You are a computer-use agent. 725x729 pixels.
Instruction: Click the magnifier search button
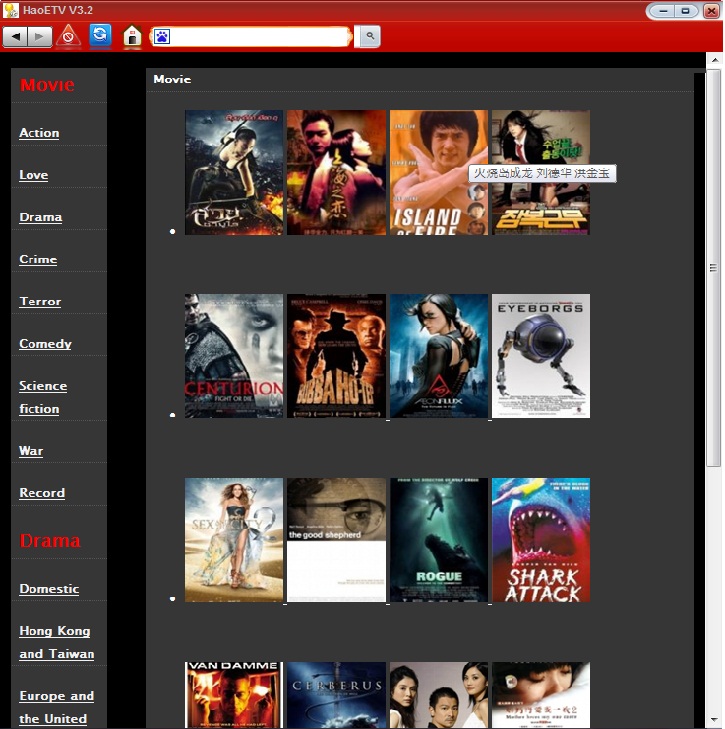[x=369, y=37]
